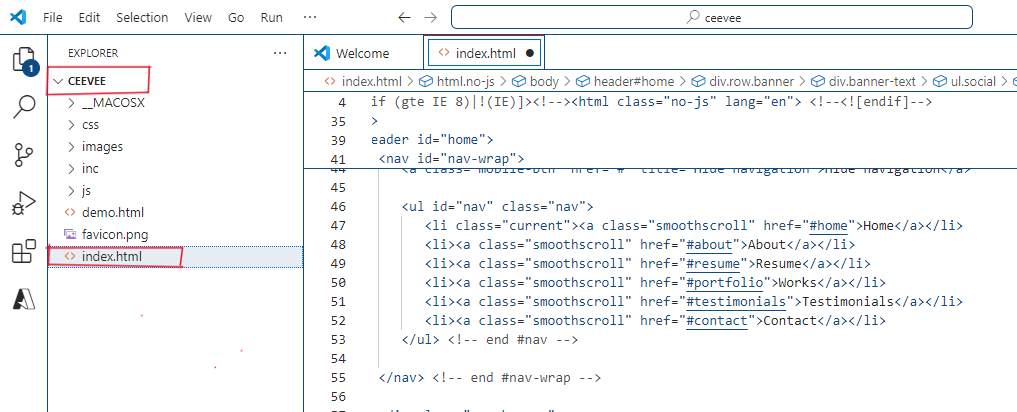1017x412 pixels.
Task: Open the Run and Debug view
Action: point(24,204)
